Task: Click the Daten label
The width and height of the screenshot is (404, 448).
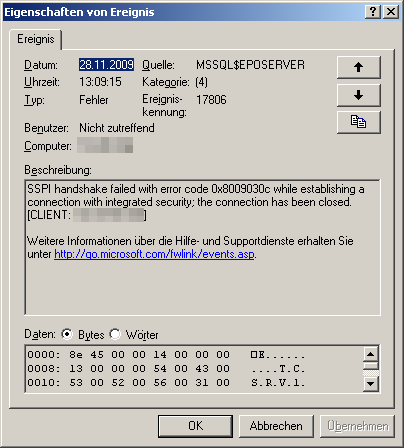Action: tap(40, 334)
